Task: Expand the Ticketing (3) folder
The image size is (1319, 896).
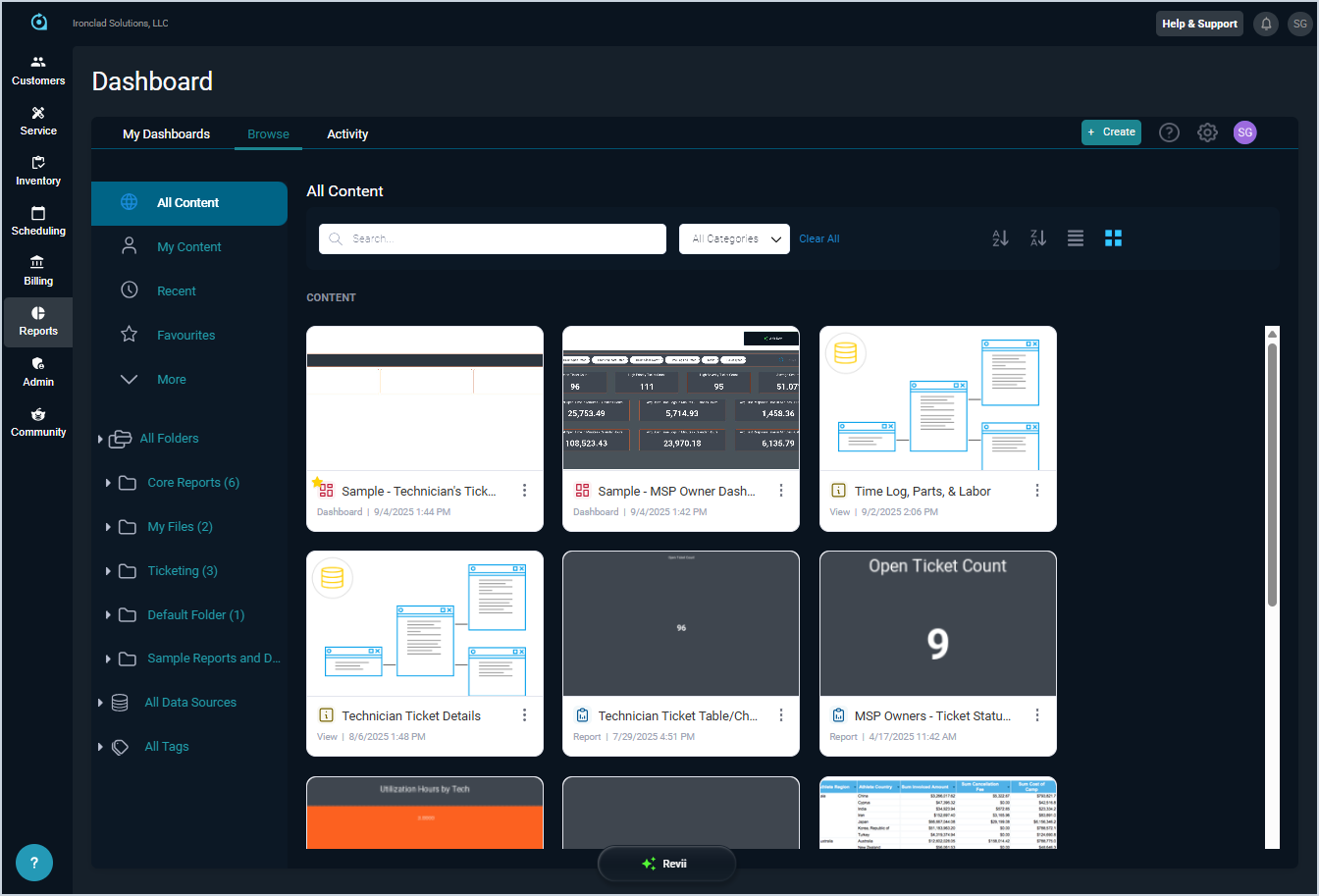Action: point(108,571)
